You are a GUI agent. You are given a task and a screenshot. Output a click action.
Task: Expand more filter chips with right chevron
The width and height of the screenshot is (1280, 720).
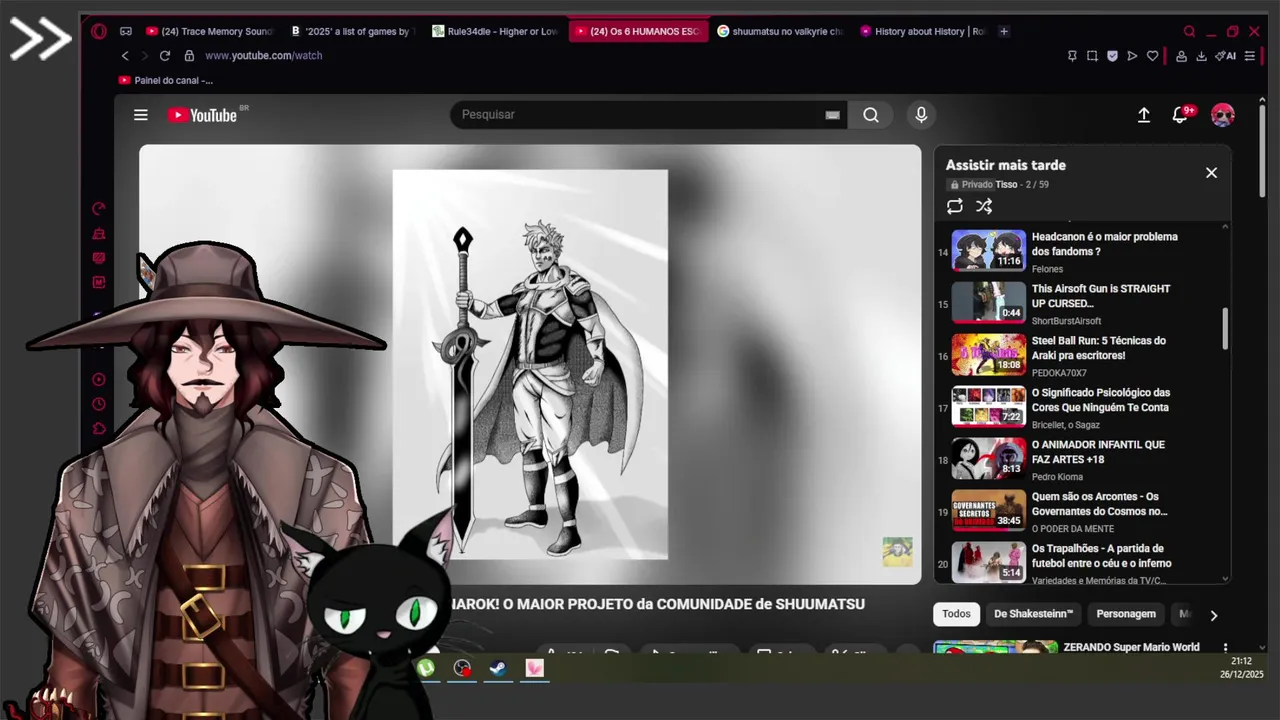coord(1213,615)
